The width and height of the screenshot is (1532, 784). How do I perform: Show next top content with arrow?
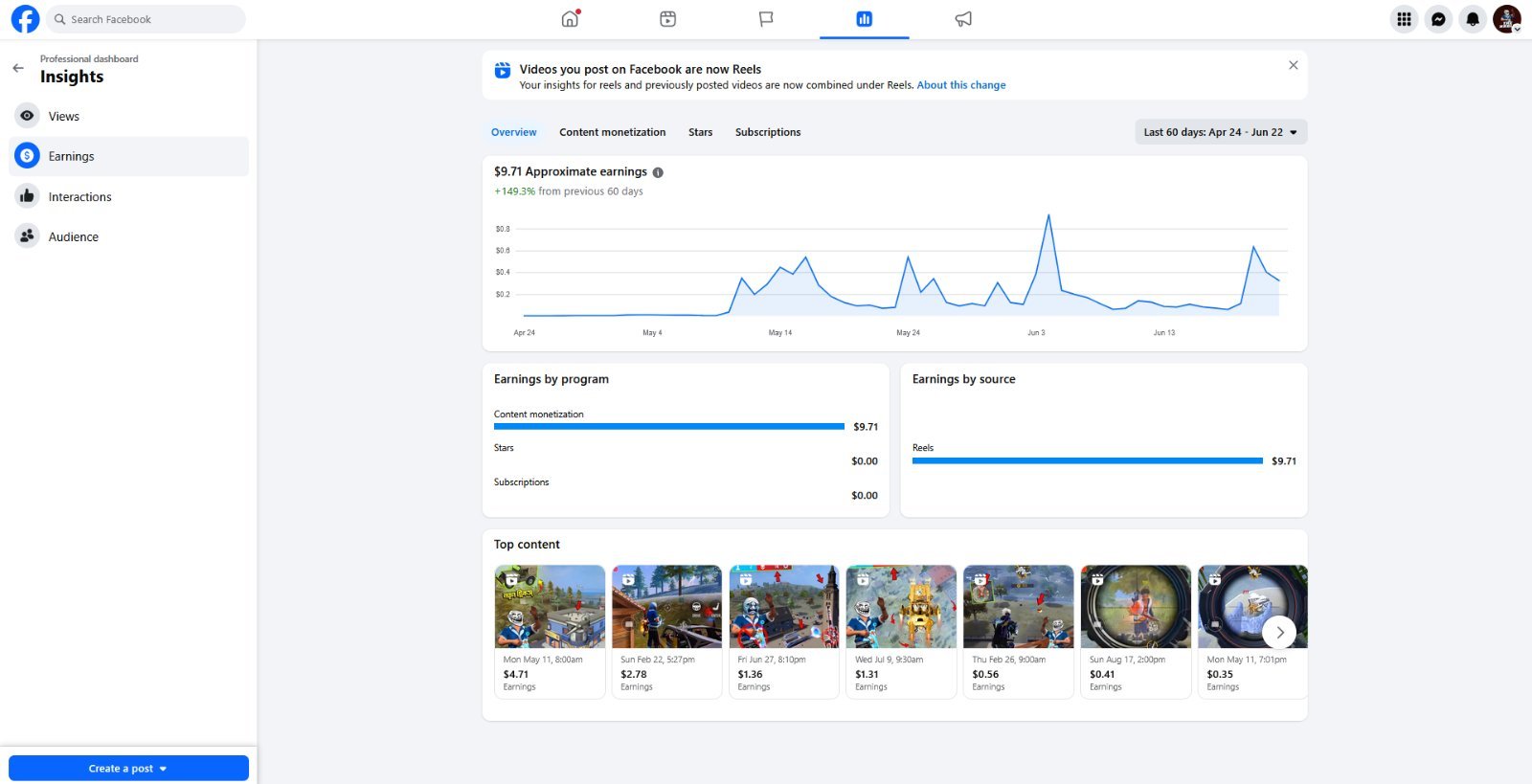pos(1279,632)
